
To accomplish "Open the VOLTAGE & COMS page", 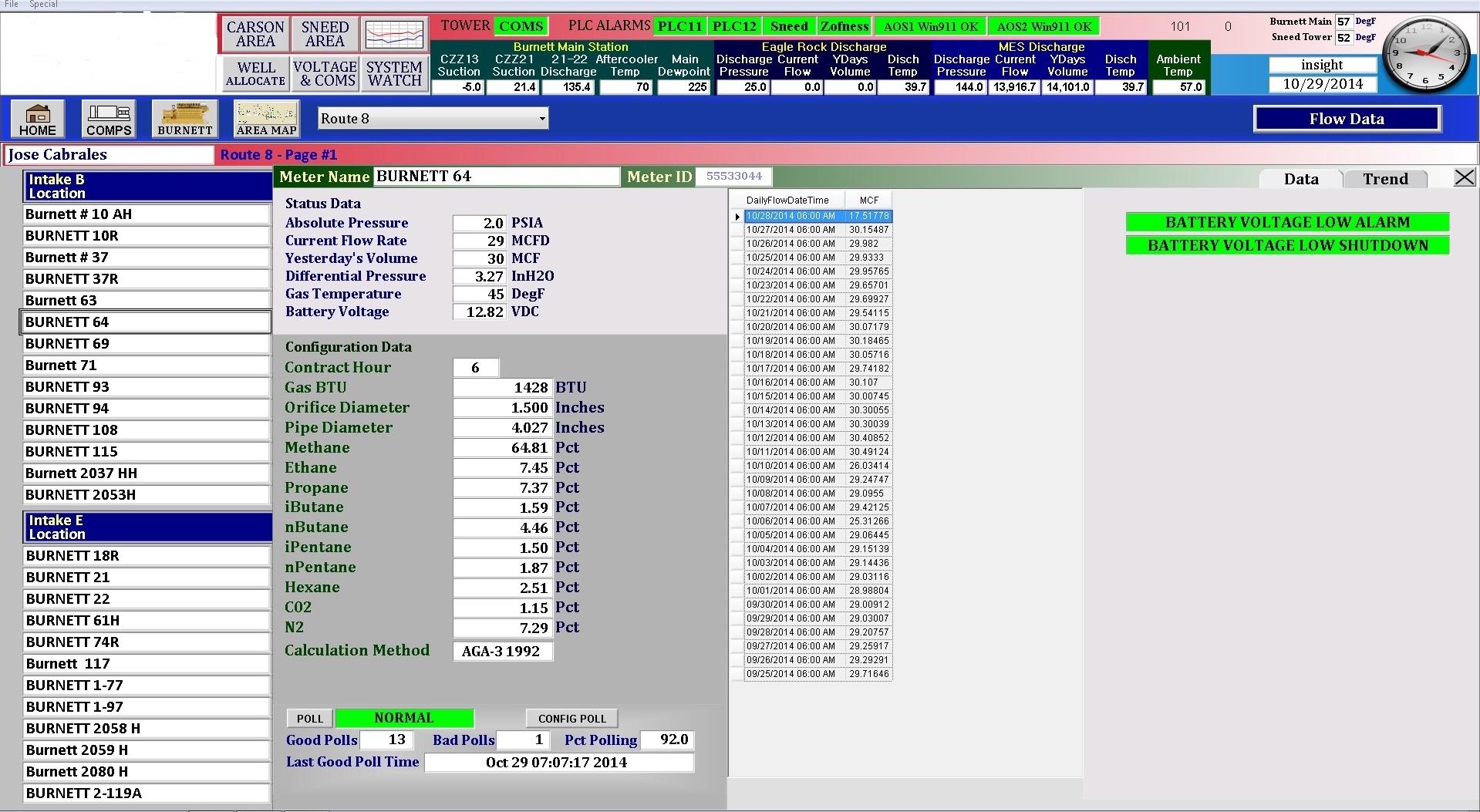I will (324, 74).
